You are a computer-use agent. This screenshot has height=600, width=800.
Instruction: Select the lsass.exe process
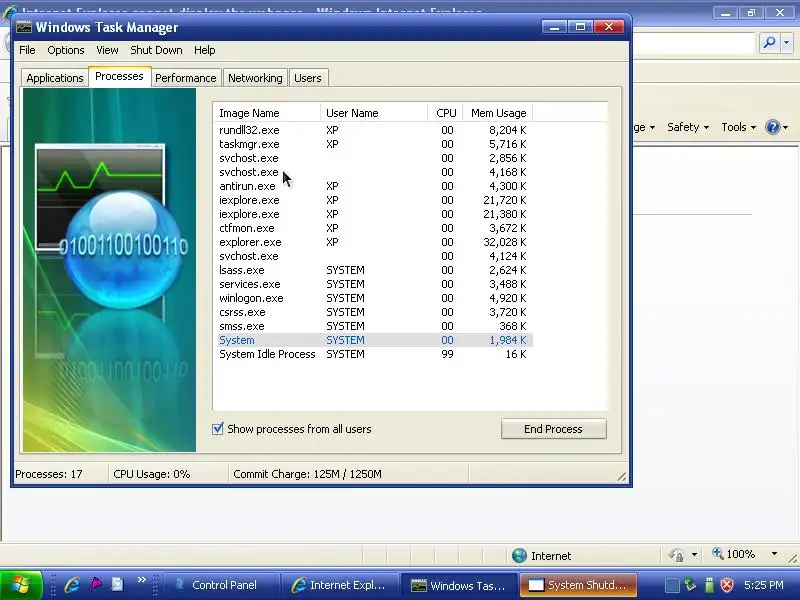tap(375, 270)
